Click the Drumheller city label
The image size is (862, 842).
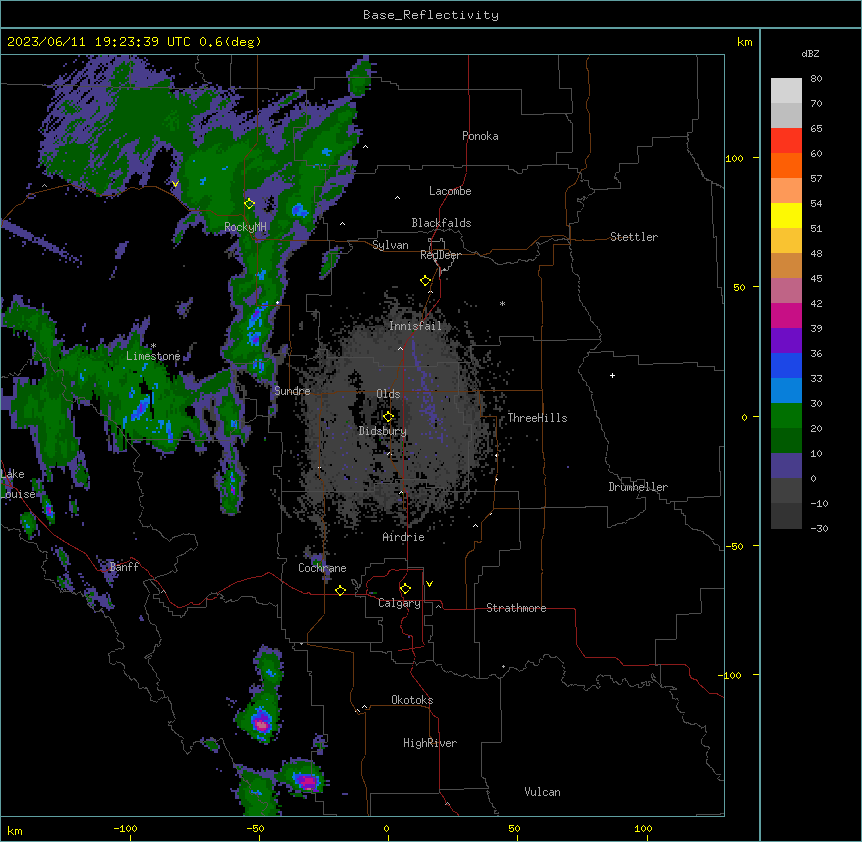tap(638, 487)
